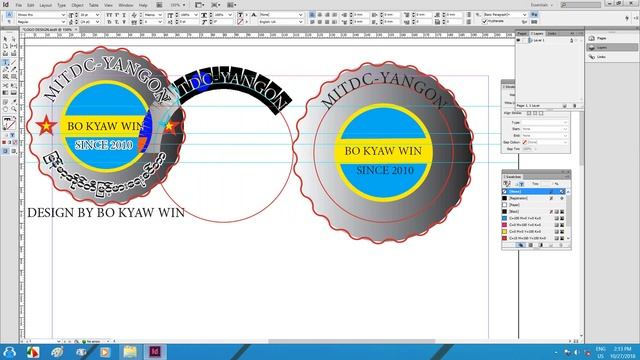640x360 pixels.
Task: Toggle lock box for Layer 1
Action: pyautogui.click(x=524, y=40)
